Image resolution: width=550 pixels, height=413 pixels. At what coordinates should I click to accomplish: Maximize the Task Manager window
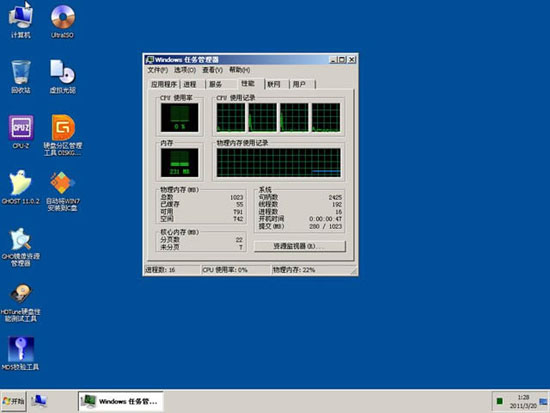point(342,60)
